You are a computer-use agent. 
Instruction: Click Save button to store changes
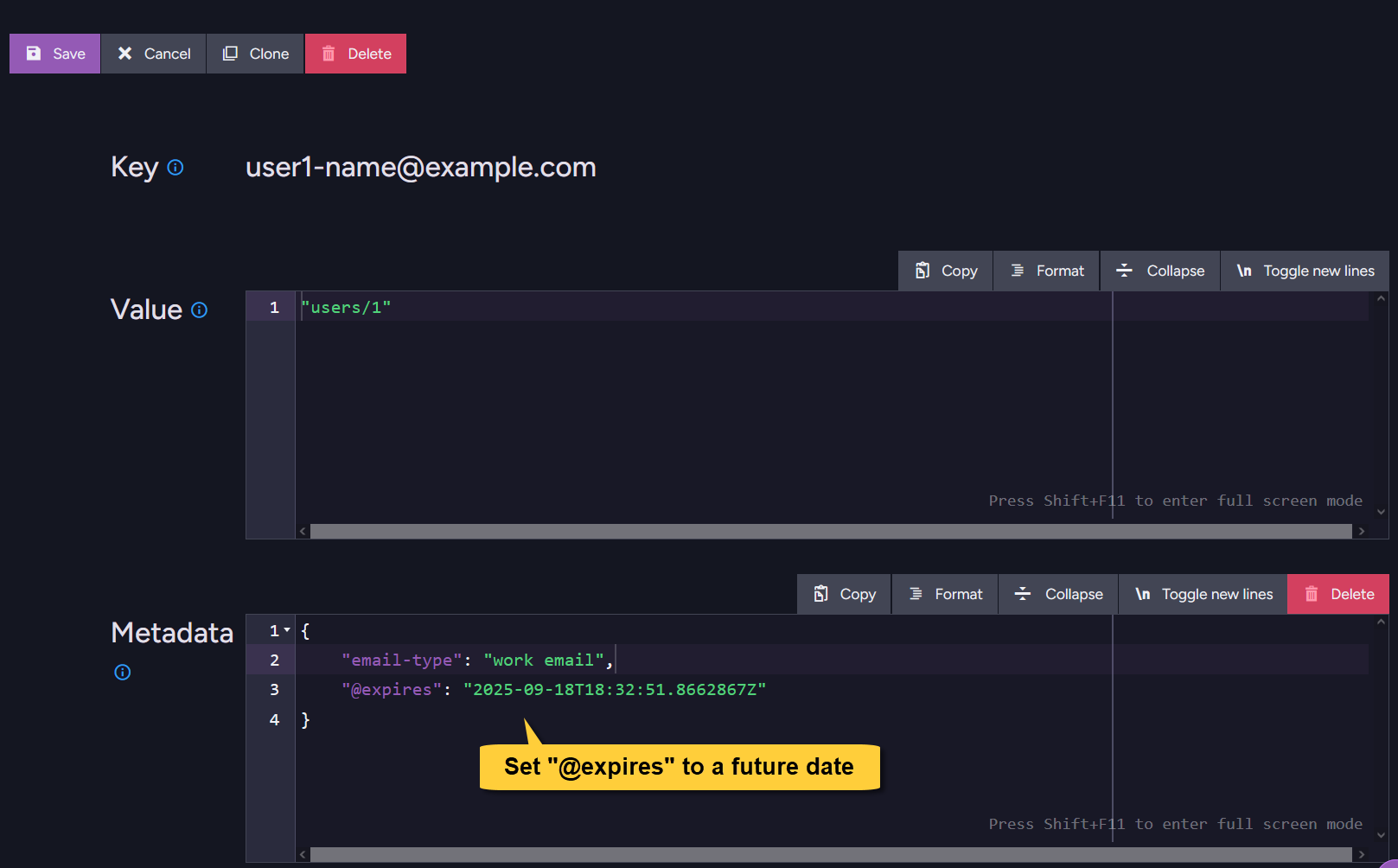click(x=55, y=54)
